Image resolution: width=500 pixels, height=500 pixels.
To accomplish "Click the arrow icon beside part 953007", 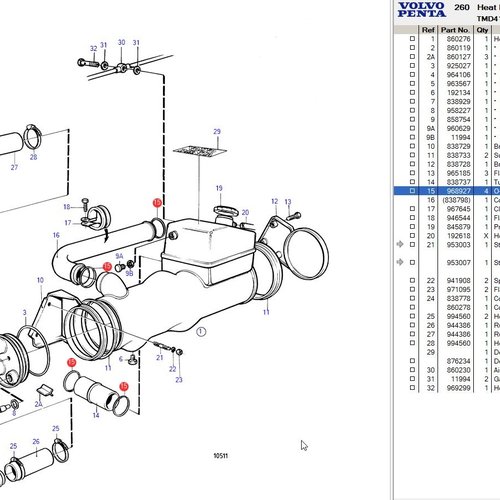I will [400, 262].
